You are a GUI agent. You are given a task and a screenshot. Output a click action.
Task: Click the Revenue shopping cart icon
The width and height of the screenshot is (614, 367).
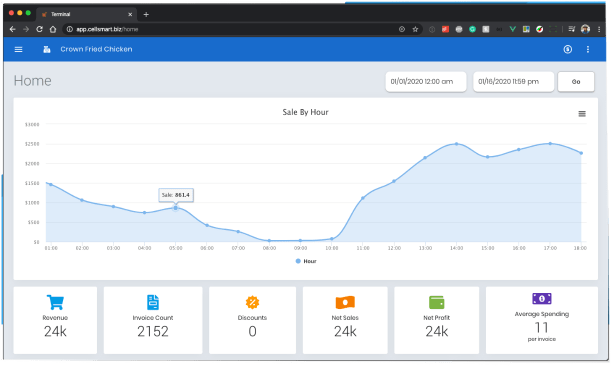coord(55,302)
